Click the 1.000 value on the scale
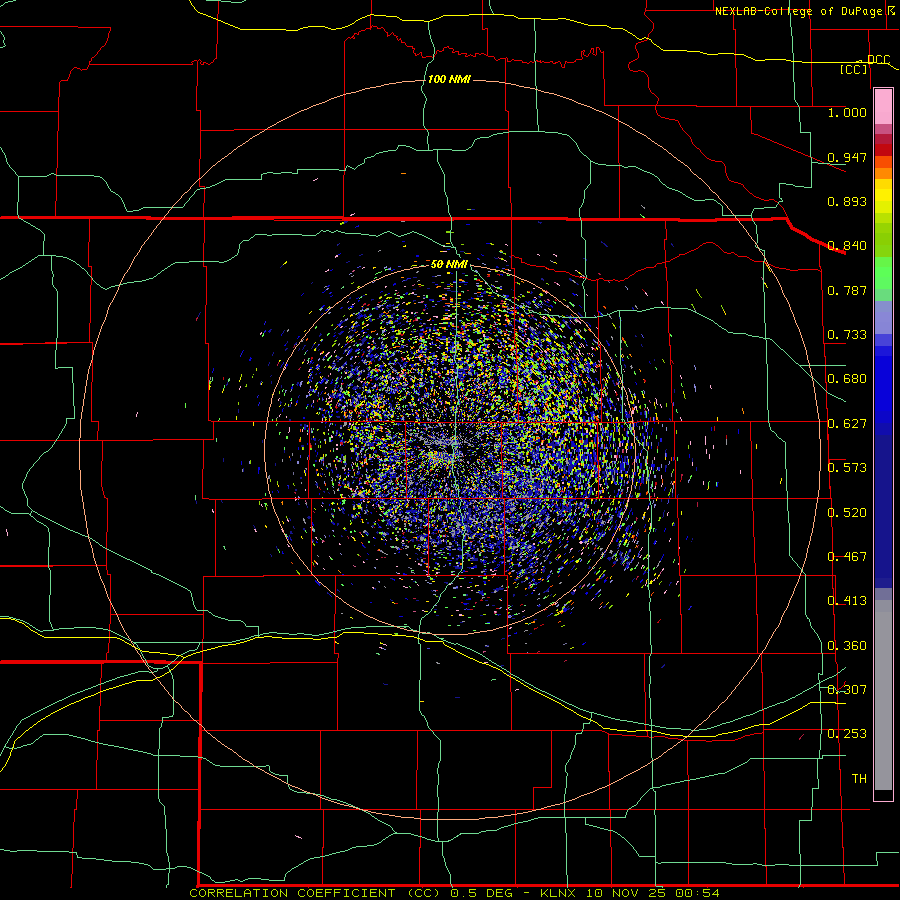The width and height of the screenshot is (900, 900). 847,112
